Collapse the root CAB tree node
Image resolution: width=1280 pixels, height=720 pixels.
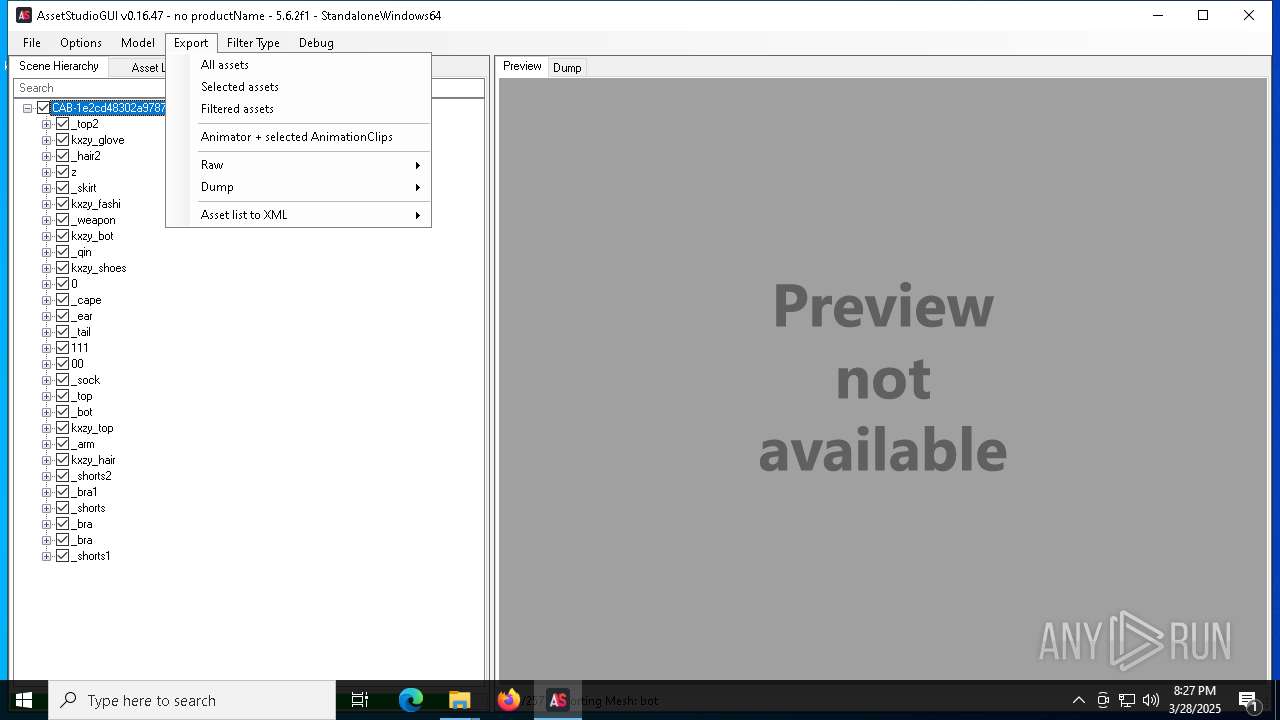[27, 108]
